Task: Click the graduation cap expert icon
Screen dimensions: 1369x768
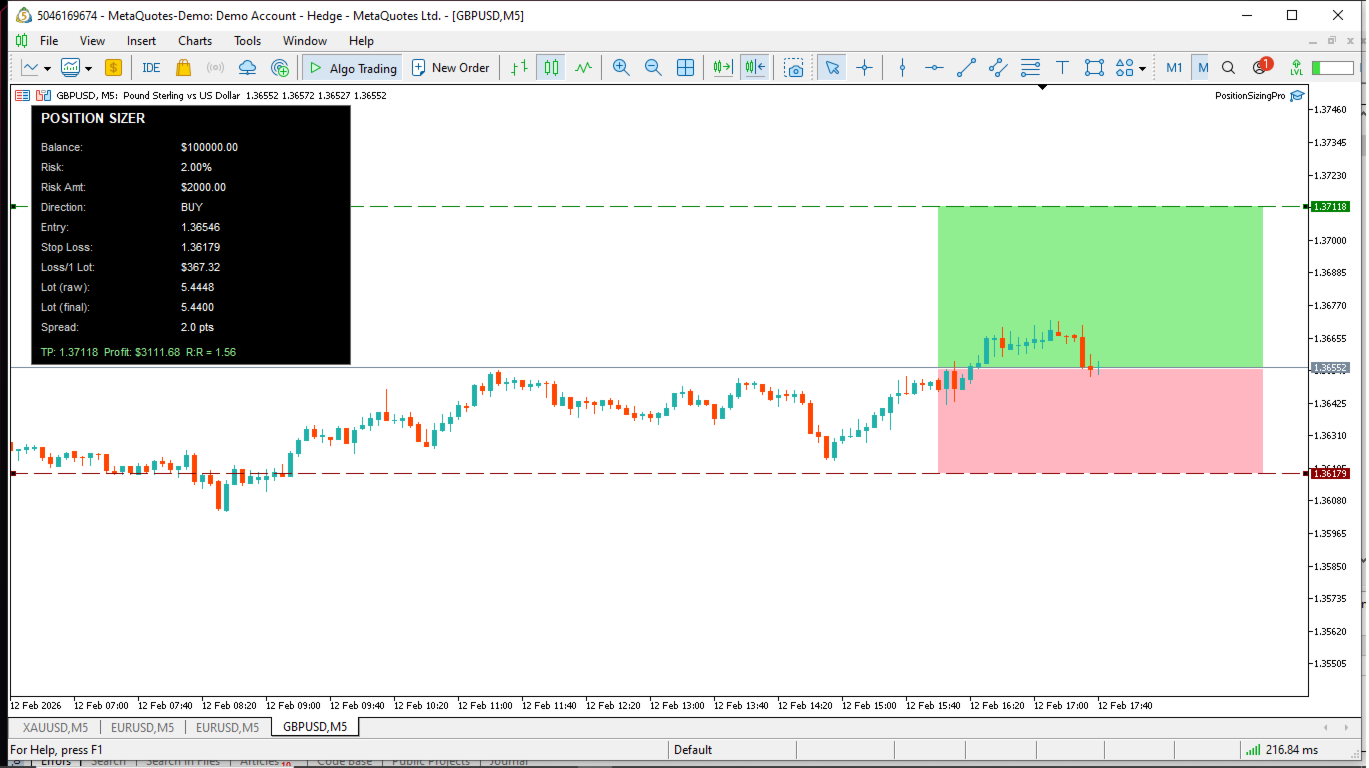Action: 1297,96
